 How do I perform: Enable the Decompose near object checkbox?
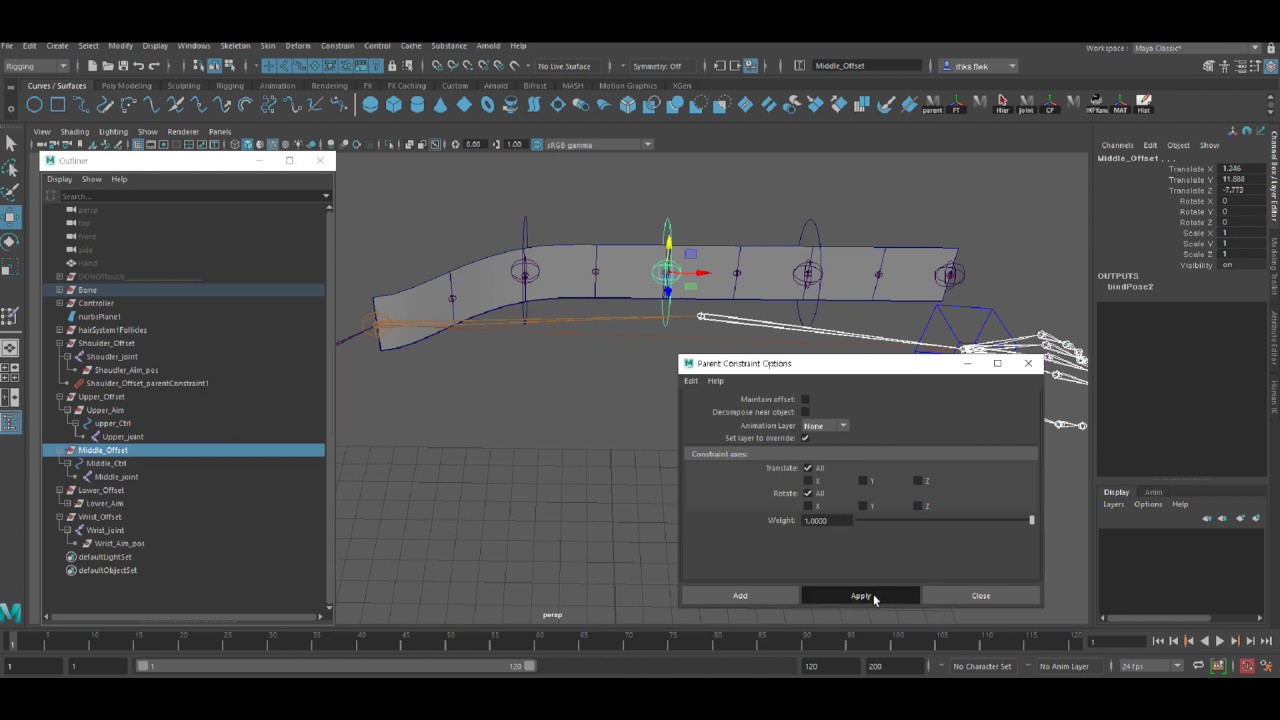805,412
